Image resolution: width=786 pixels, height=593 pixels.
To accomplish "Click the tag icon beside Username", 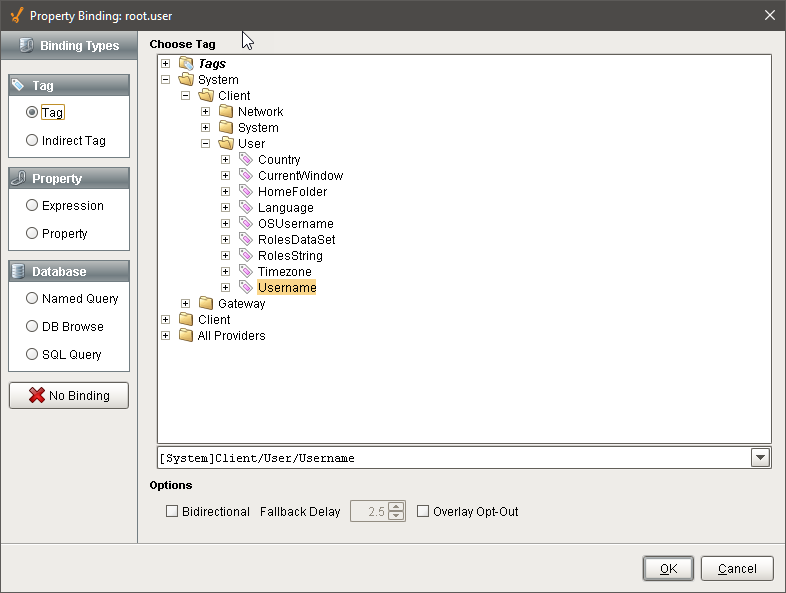I will point(246,288).
